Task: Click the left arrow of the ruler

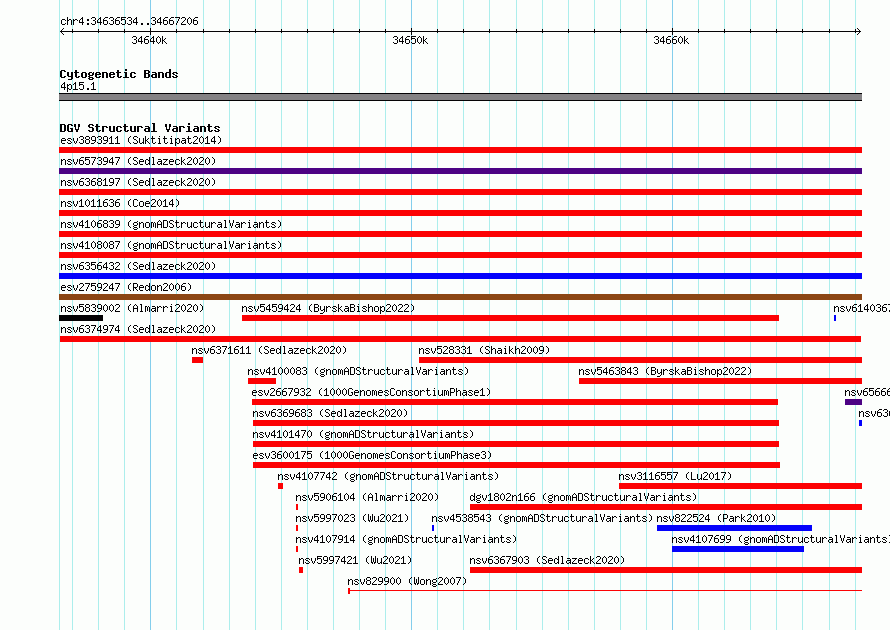Action: coord(62,32)
